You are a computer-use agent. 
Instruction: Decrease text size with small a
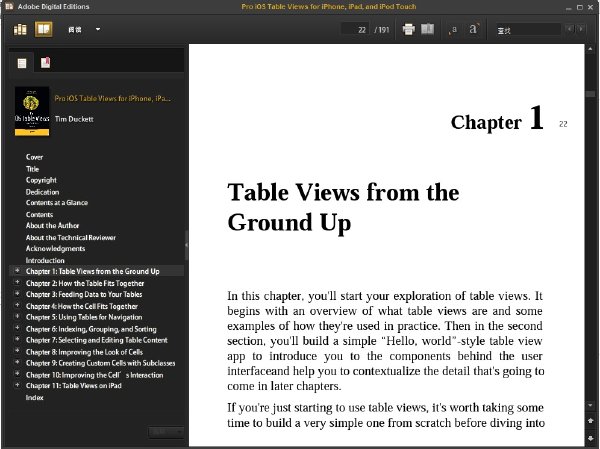coord(453,30)
